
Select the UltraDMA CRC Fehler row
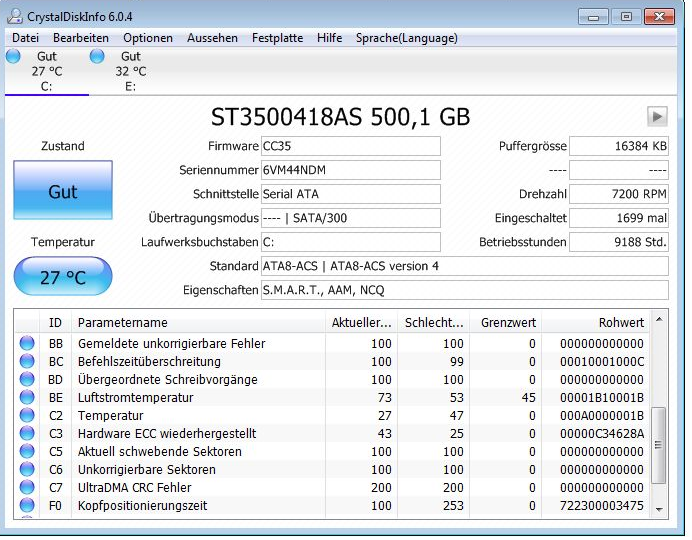pos(332,488)
